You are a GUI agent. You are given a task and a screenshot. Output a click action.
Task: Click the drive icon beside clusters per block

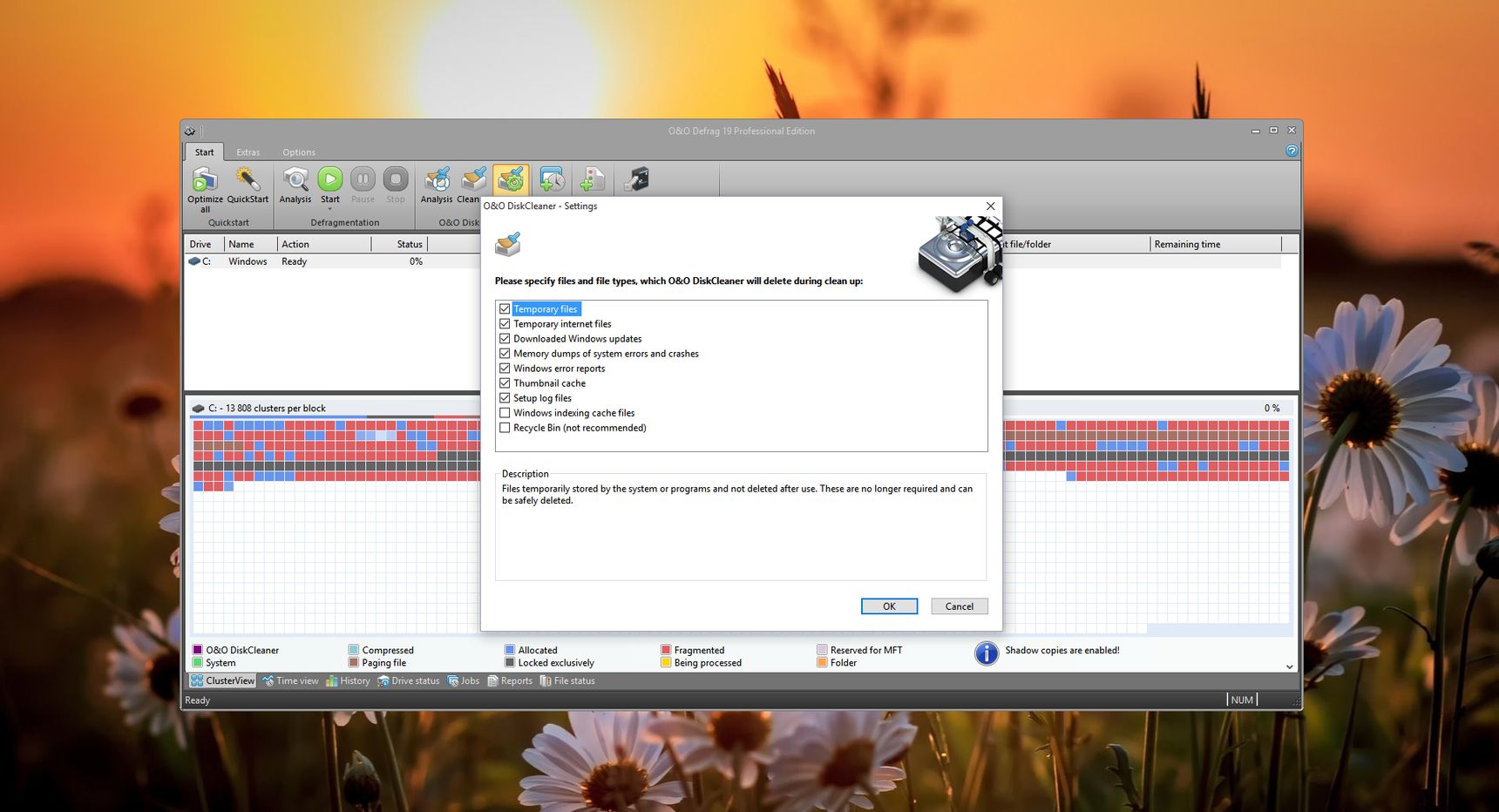click(199, 408)
